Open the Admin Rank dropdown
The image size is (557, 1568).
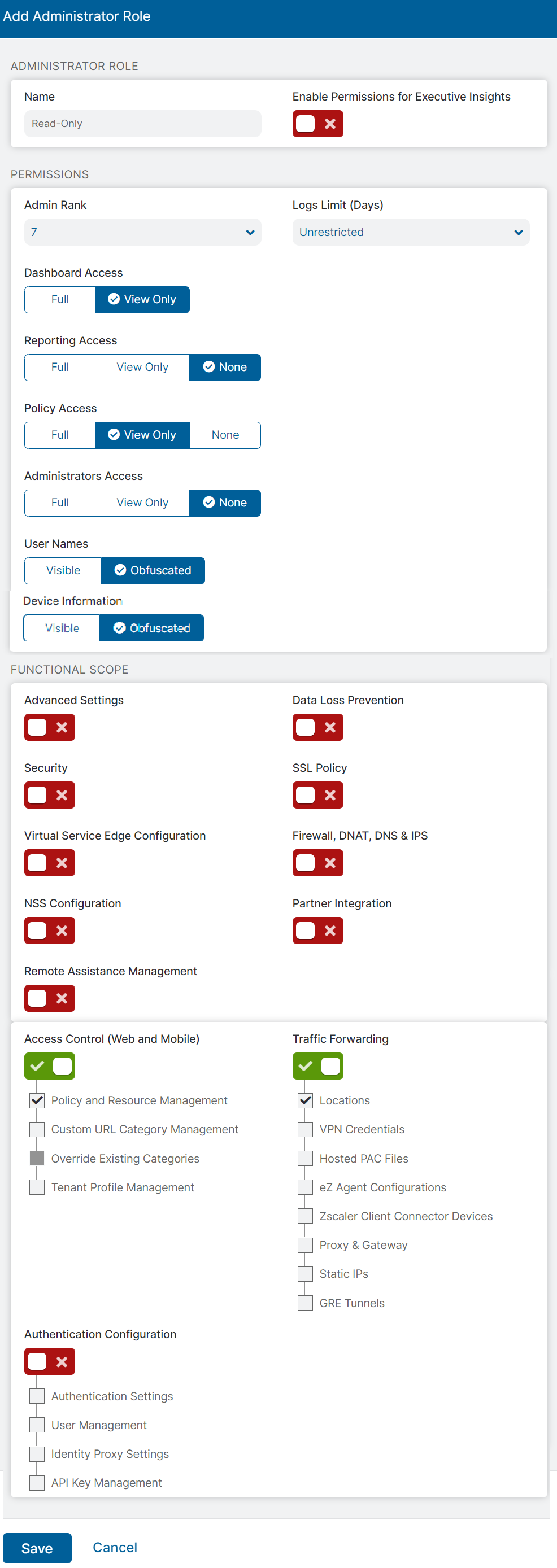142,232
